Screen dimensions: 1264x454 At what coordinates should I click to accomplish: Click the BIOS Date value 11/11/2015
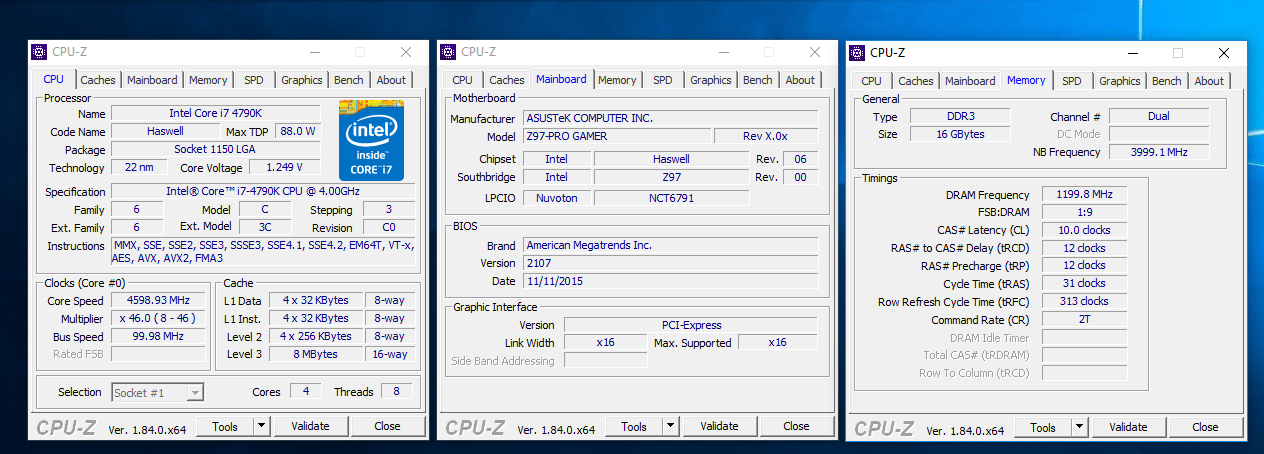670,281
